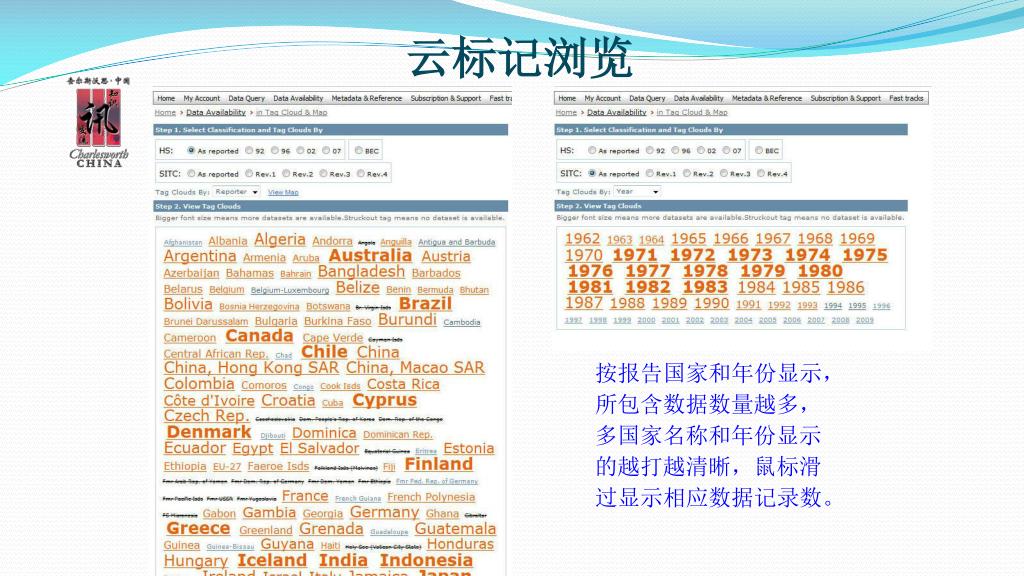This screenshot has height=576, width=1024.
Task: Click the Charlesworth China logo
Action: tap(99, 123)
